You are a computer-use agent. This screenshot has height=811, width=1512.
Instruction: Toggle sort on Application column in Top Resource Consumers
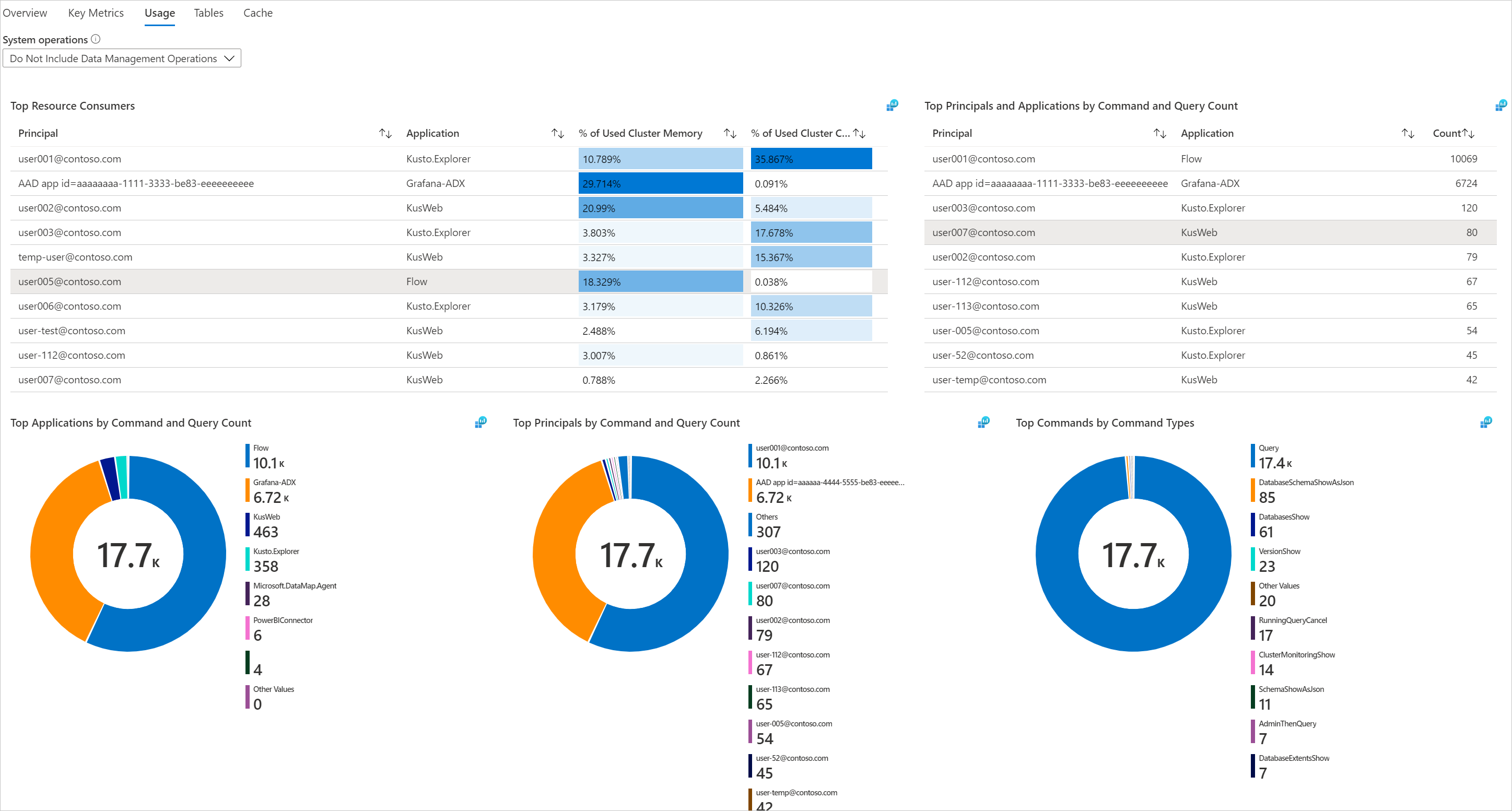tap(558, 133)
